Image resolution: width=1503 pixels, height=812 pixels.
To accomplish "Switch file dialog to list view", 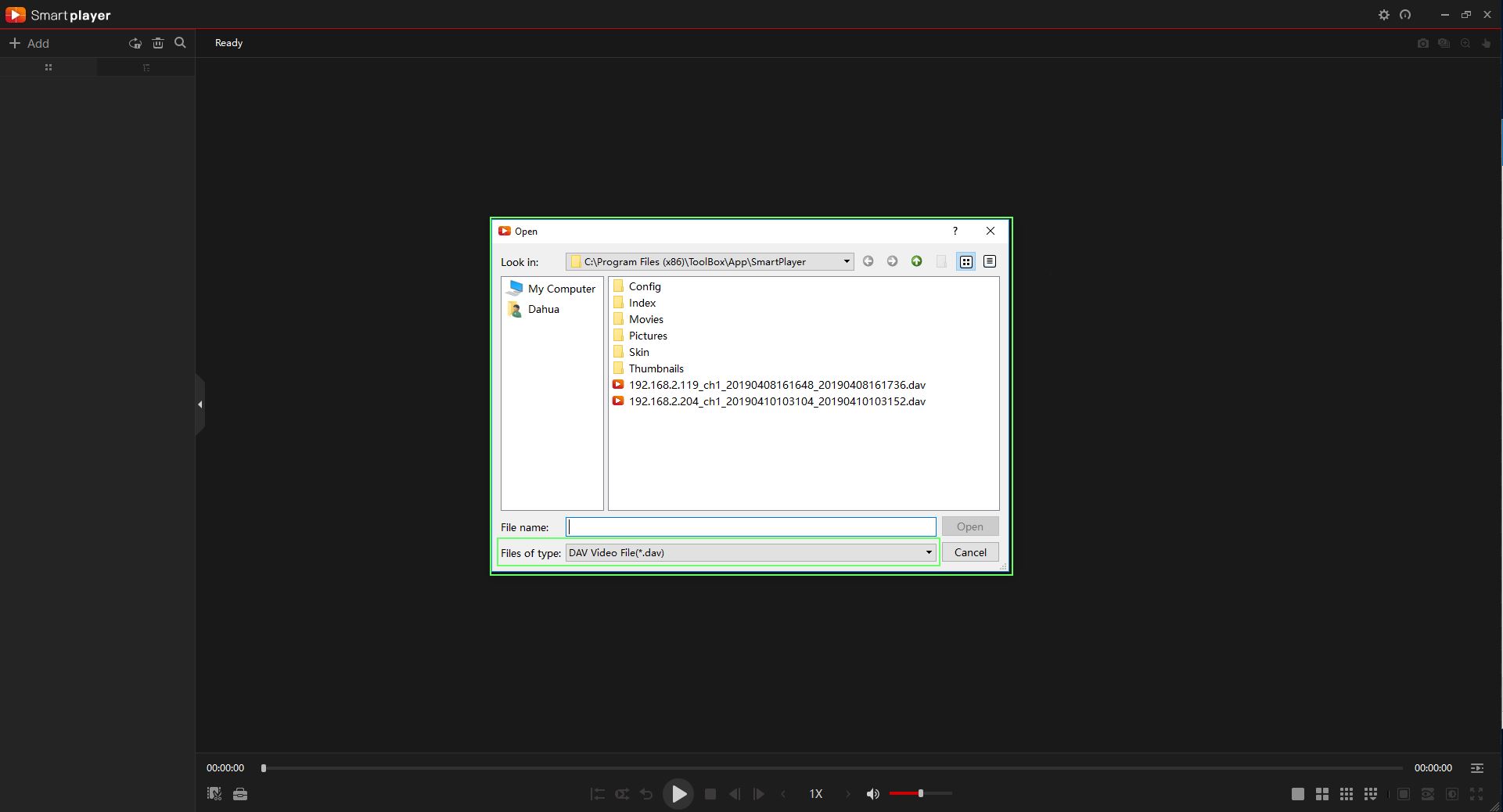I will pos(966,261).
